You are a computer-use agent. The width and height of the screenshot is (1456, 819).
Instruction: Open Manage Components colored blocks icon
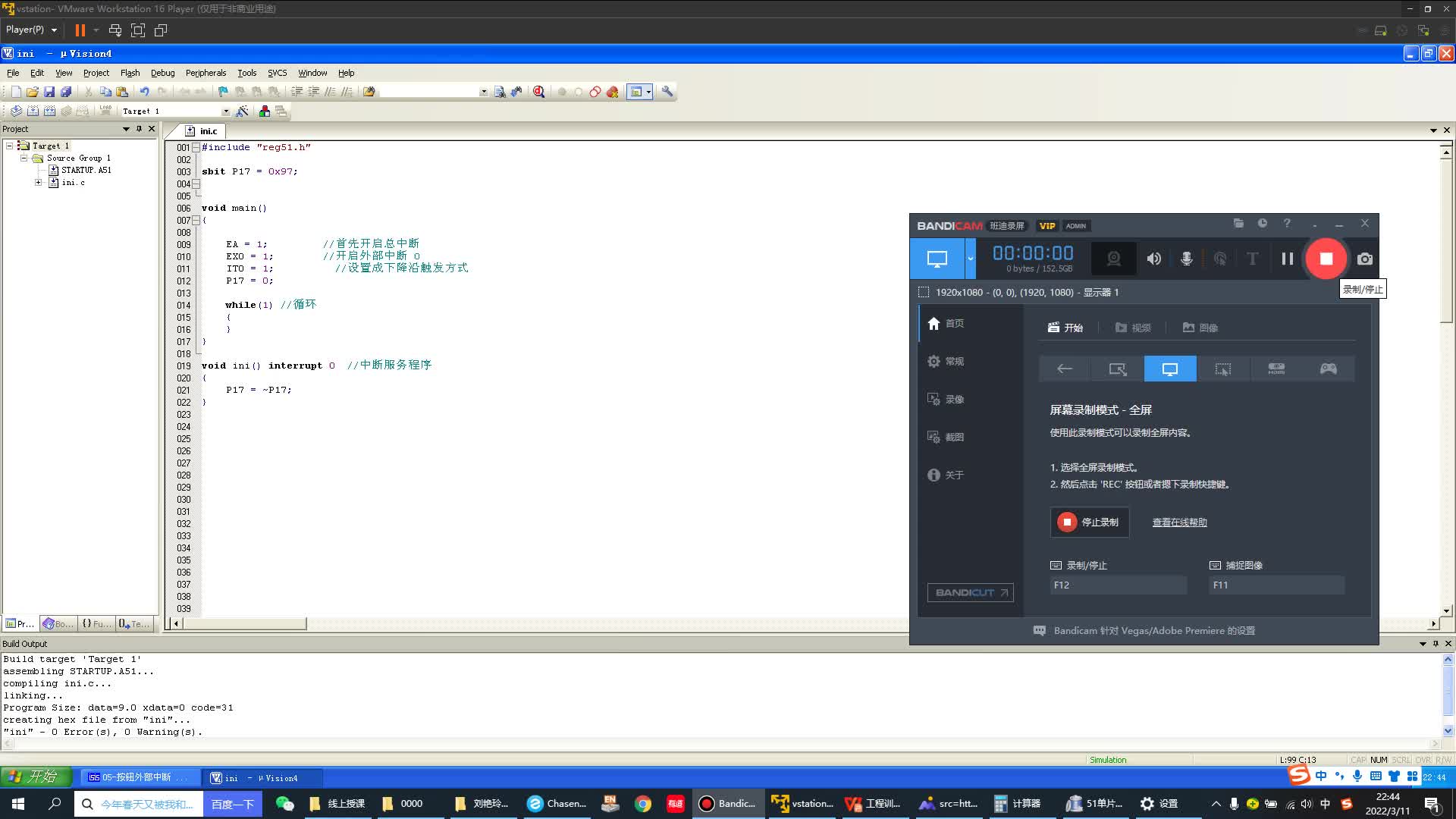pyautogui.click(x=264, y=111)
